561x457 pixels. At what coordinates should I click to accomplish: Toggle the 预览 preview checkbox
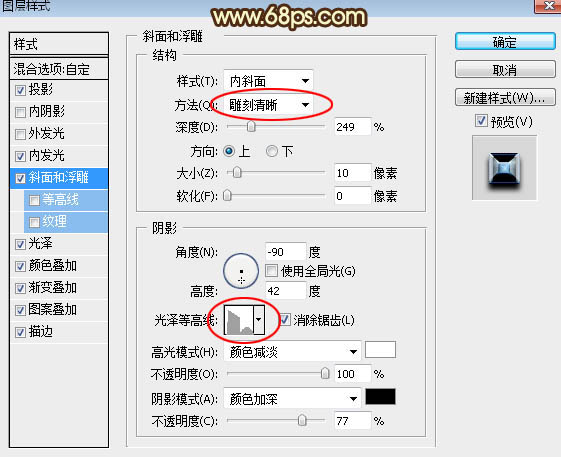pyautogui.click(x=482, y=121)
